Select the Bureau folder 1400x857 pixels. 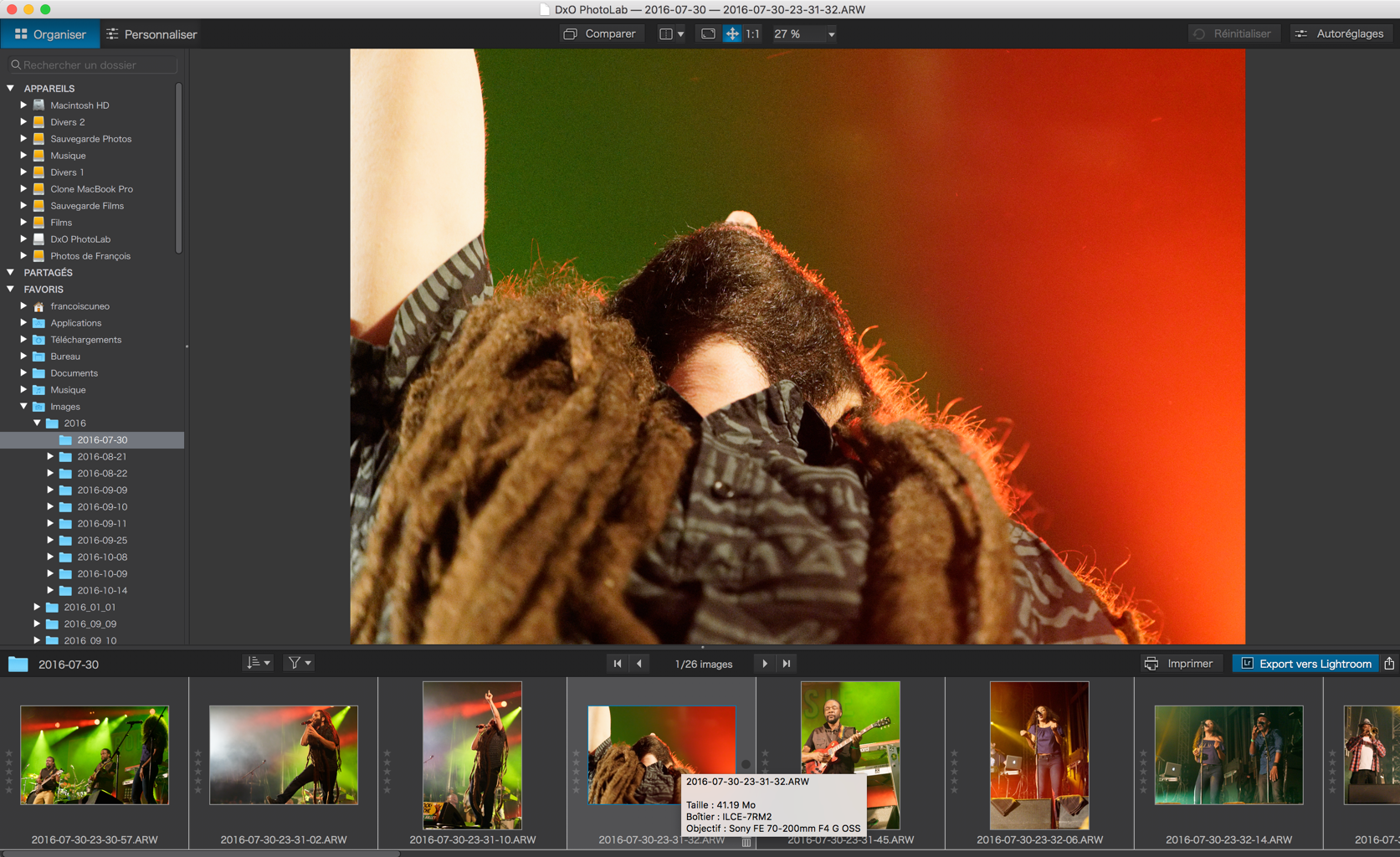coord(64,357)
